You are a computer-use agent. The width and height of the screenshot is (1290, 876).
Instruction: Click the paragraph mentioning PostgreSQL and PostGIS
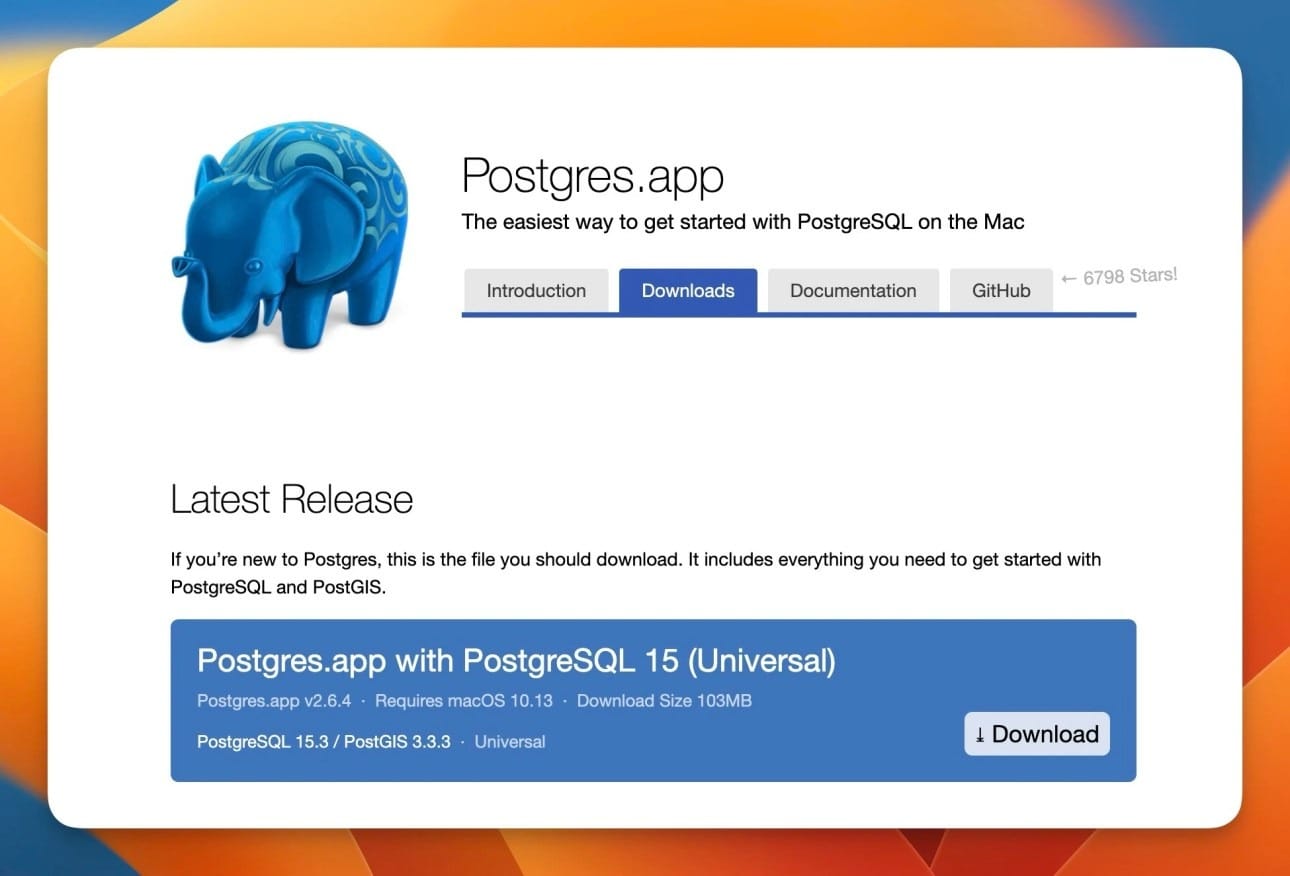(x=635, y=570)
